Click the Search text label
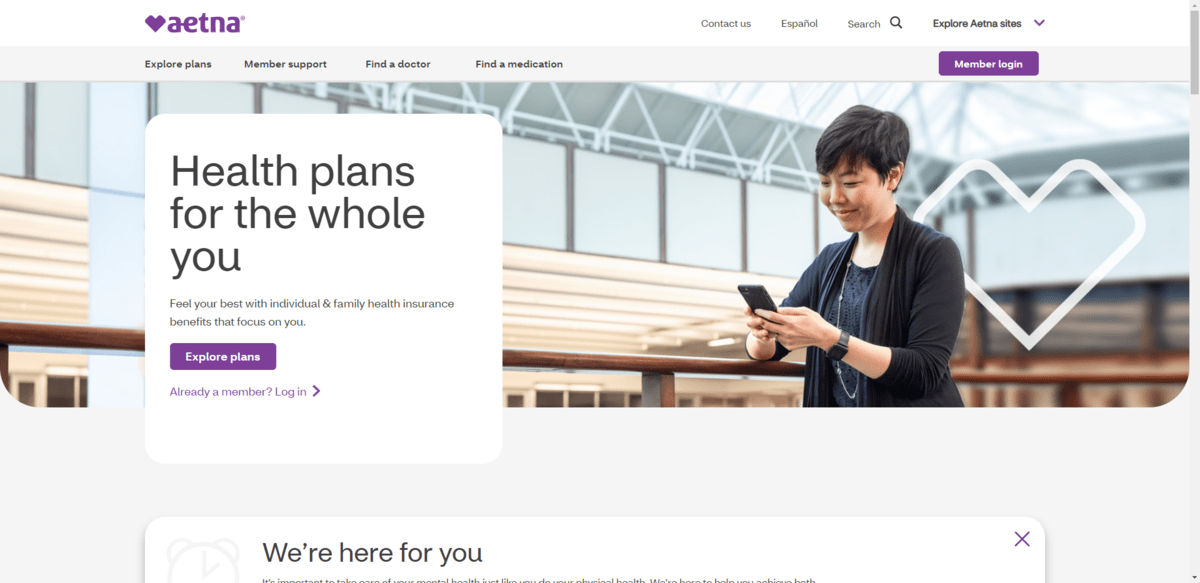 pyautogui.click(x=864, y=24)
